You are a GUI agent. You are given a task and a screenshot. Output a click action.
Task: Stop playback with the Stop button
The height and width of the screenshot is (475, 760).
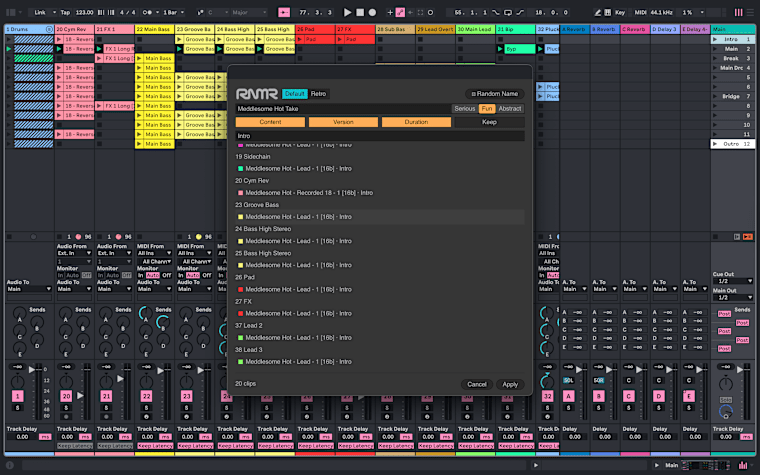[360, 12]
